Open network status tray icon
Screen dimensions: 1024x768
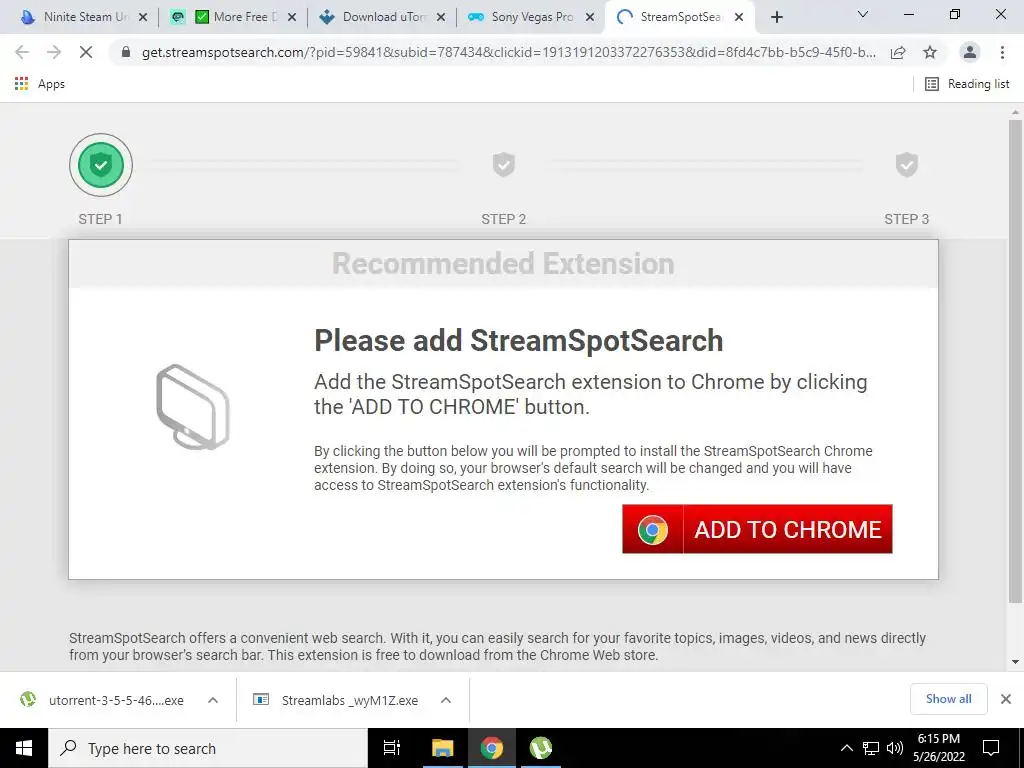pos(871,748)
